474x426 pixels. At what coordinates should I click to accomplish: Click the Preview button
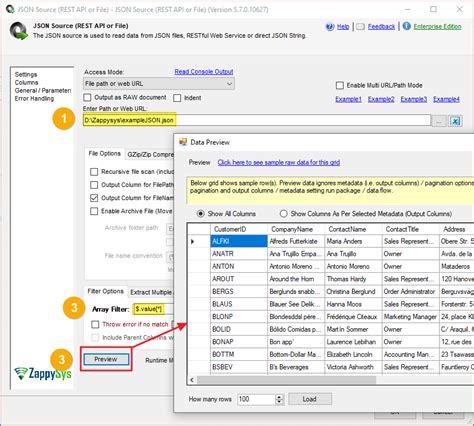tap(106, 359)
